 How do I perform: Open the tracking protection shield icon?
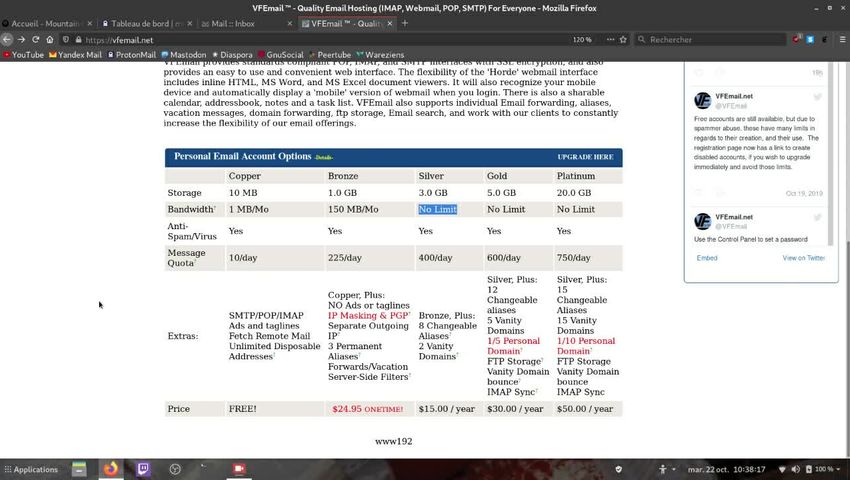coord(66,40)
